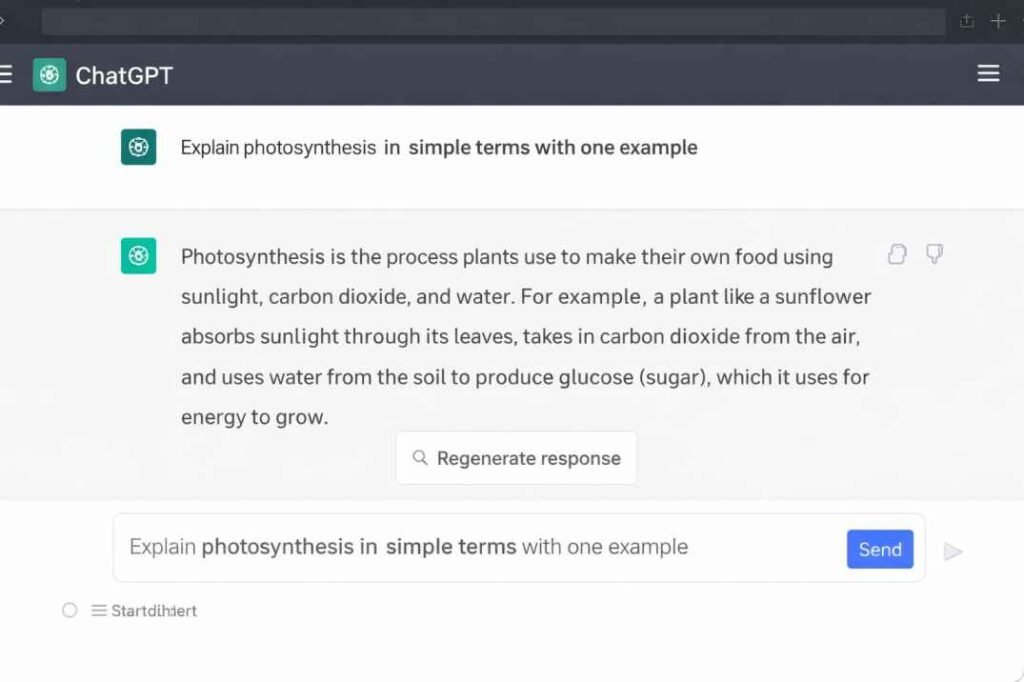Click the ChatGPT logo in the header
1024x682 pixels.
(48, 75)
